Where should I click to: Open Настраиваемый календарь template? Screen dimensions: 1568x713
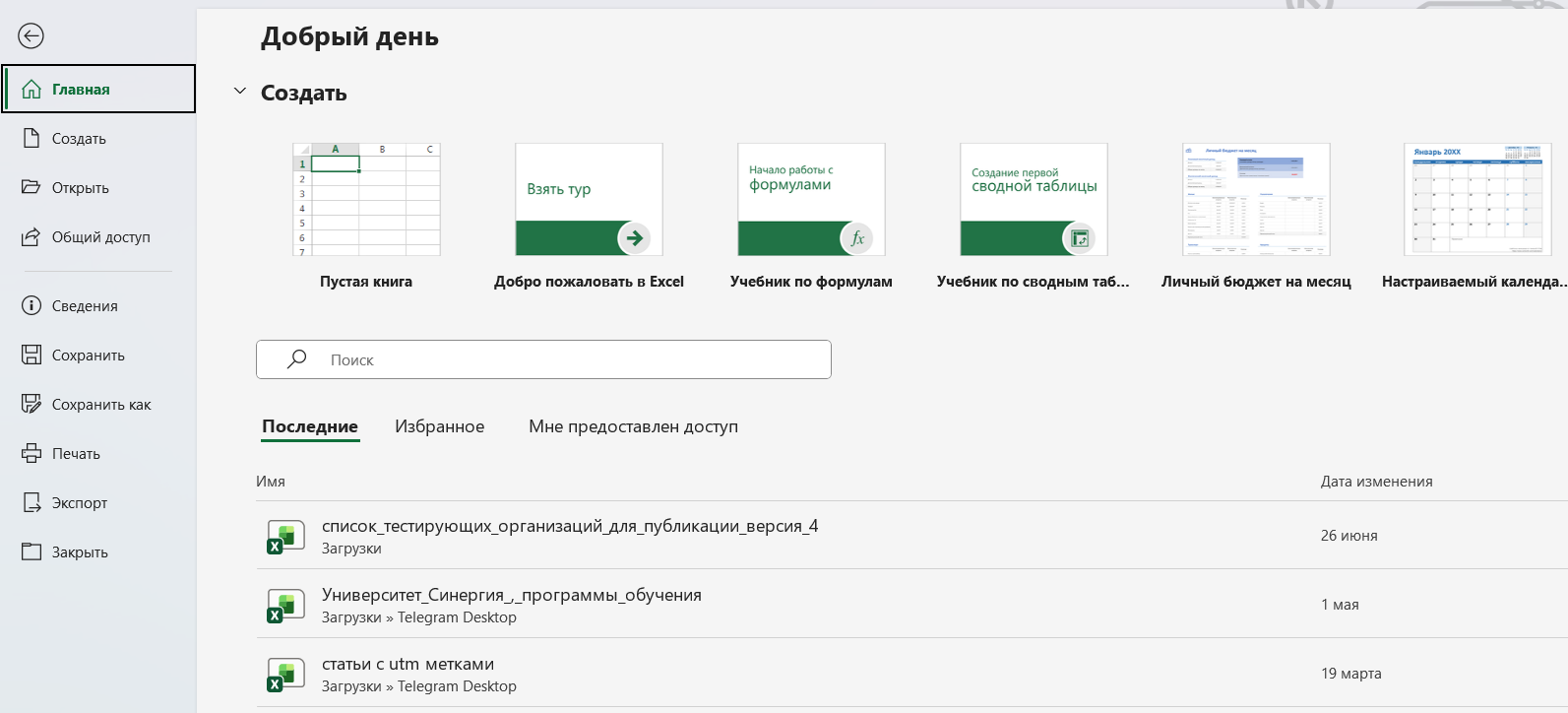(1476, 216)
